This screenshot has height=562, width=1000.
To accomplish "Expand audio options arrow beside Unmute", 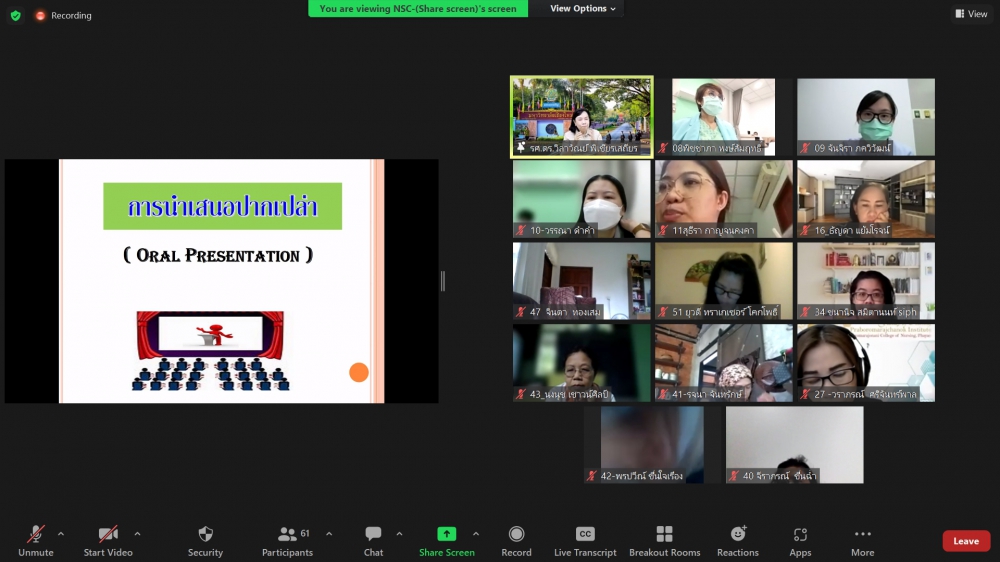I will click(61, 533).
